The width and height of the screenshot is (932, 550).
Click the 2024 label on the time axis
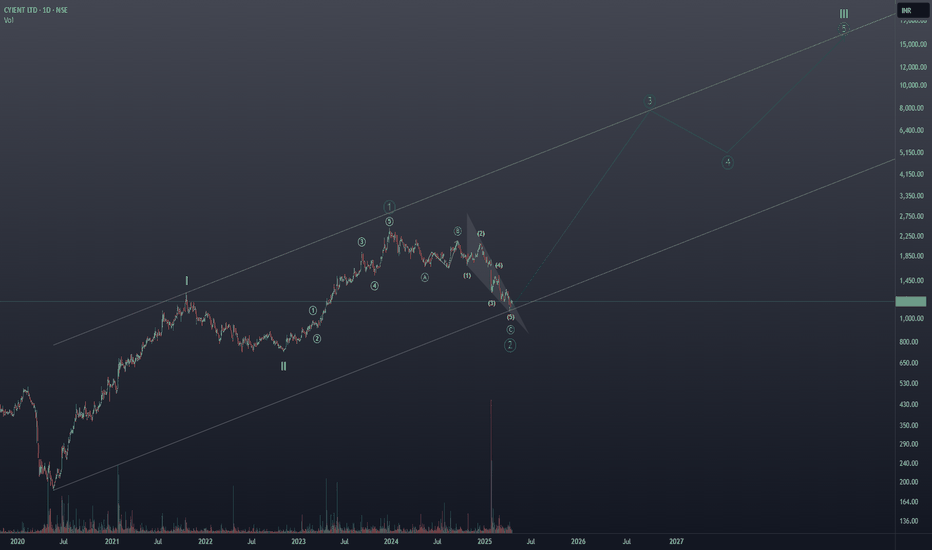tap(391, 542)
